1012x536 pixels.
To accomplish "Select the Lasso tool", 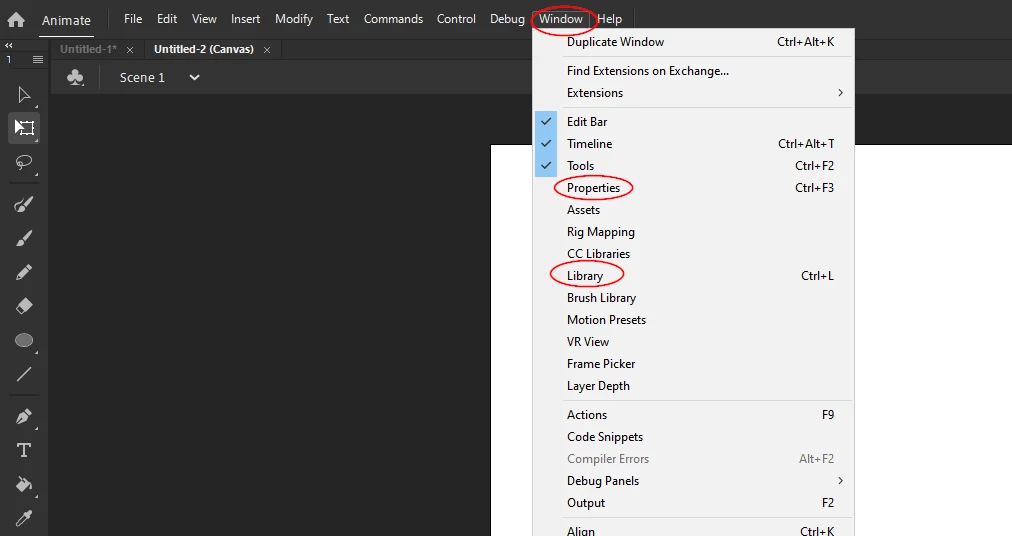I will [24, 162].
